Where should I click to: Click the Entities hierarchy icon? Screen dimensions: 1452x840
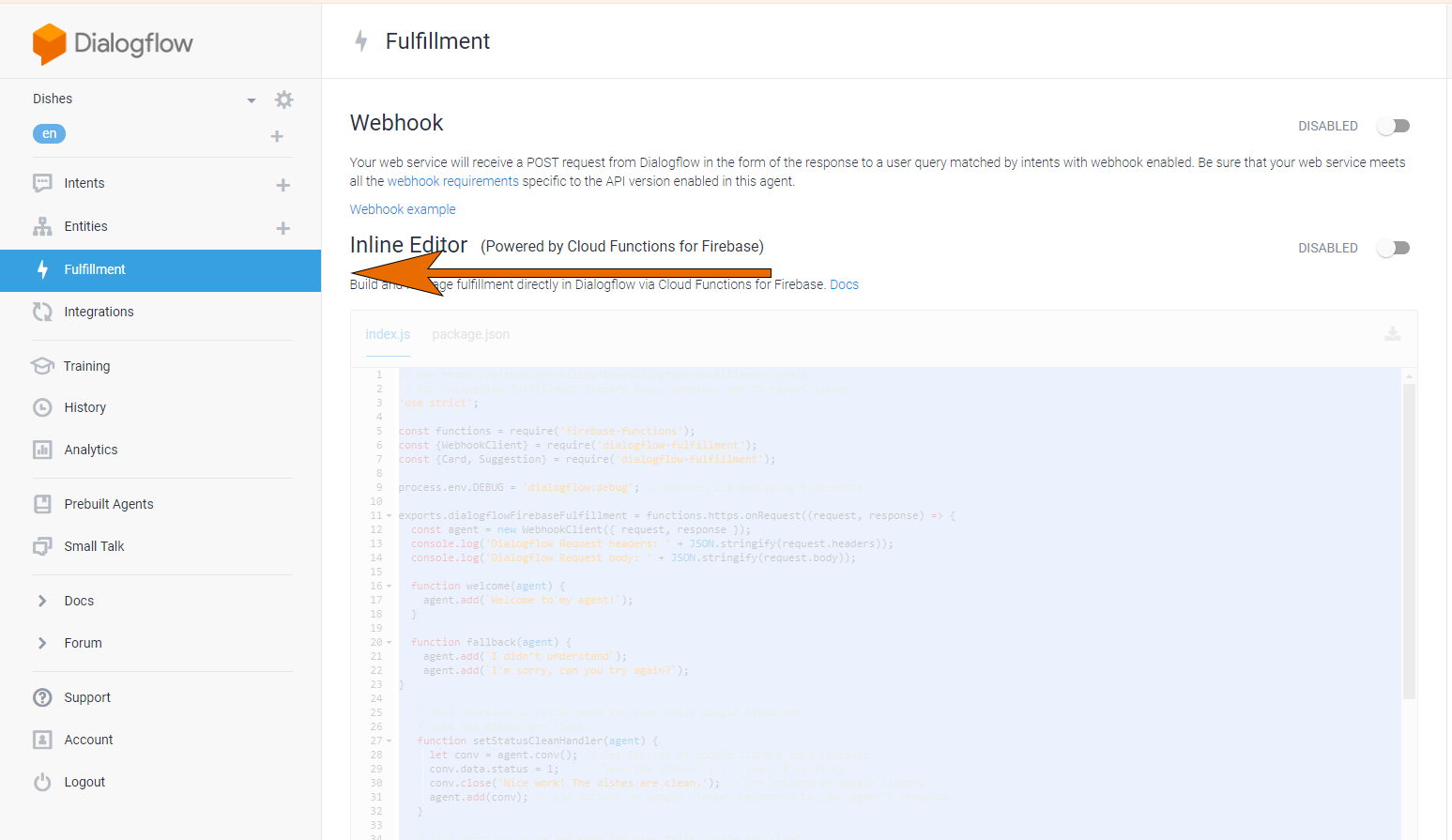[42, 226]
